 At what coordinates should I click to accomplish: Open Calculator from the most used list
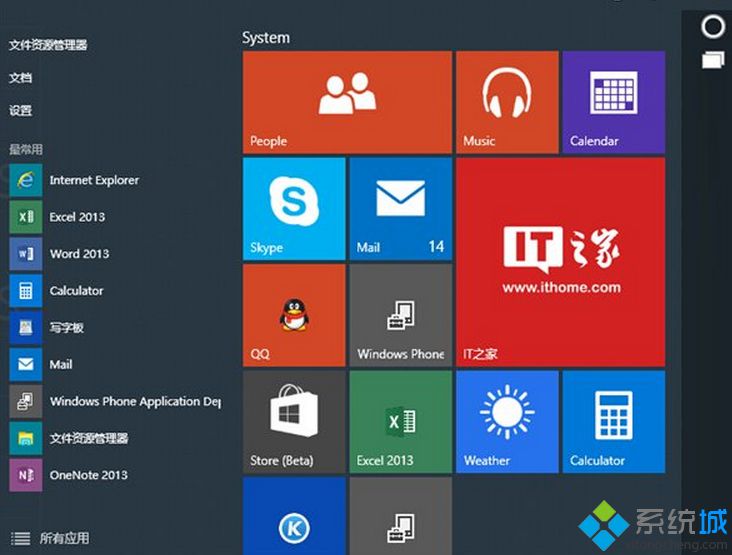[57, 291]
